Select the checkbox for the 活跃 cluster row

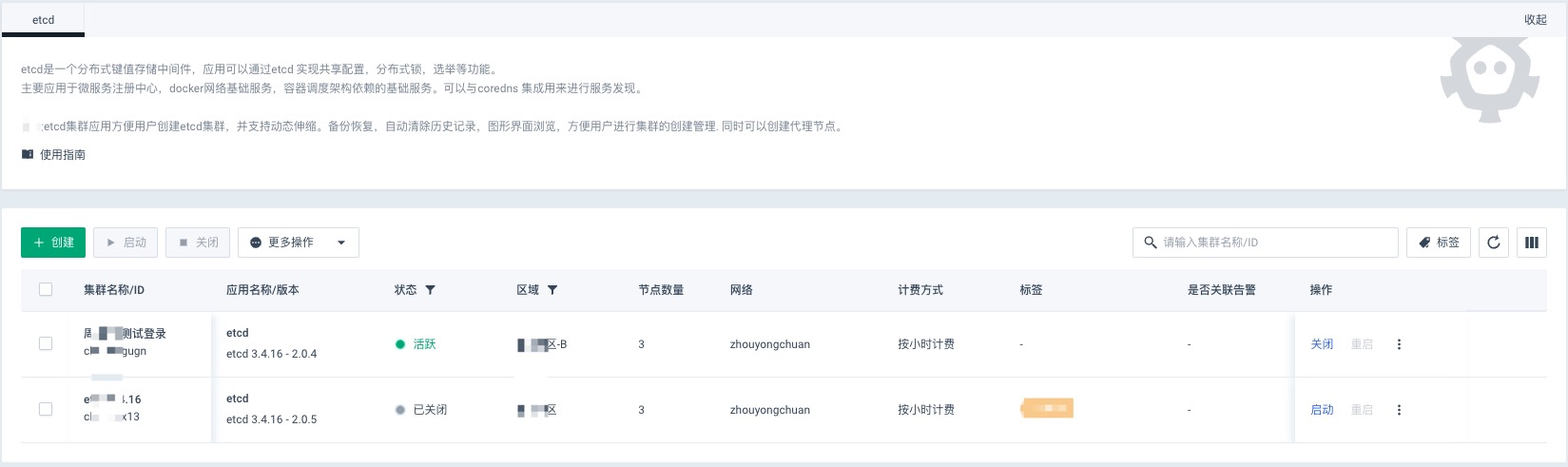coord(46,343)
